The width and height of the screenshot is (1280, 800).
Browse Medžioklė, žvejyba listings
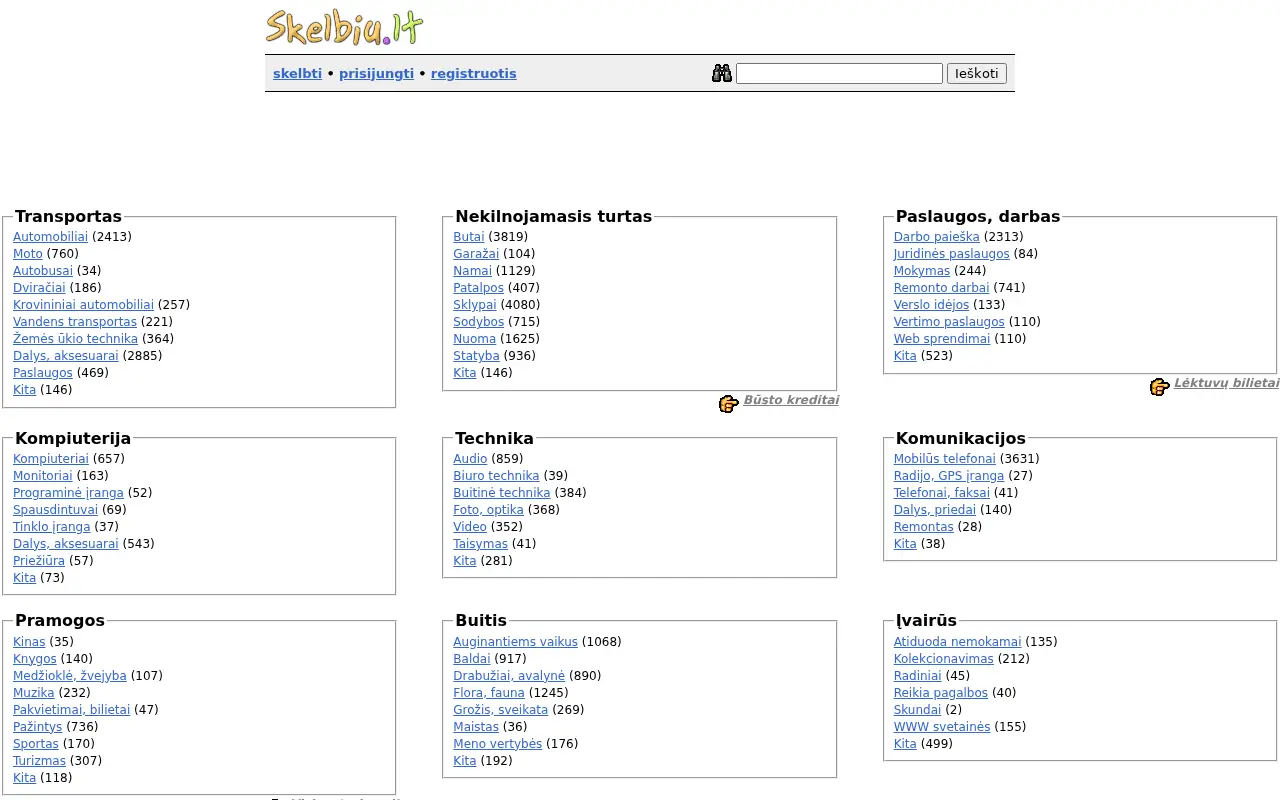[70, 676]
